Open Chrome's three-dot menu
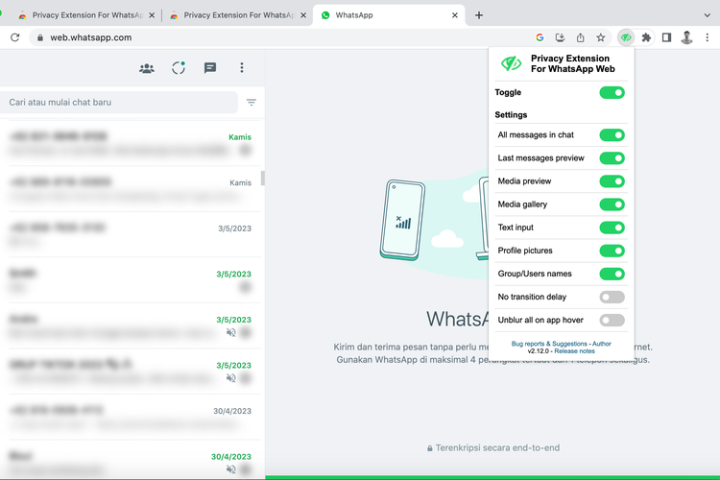This screenshot has width=720, height=480. [707, 38]
